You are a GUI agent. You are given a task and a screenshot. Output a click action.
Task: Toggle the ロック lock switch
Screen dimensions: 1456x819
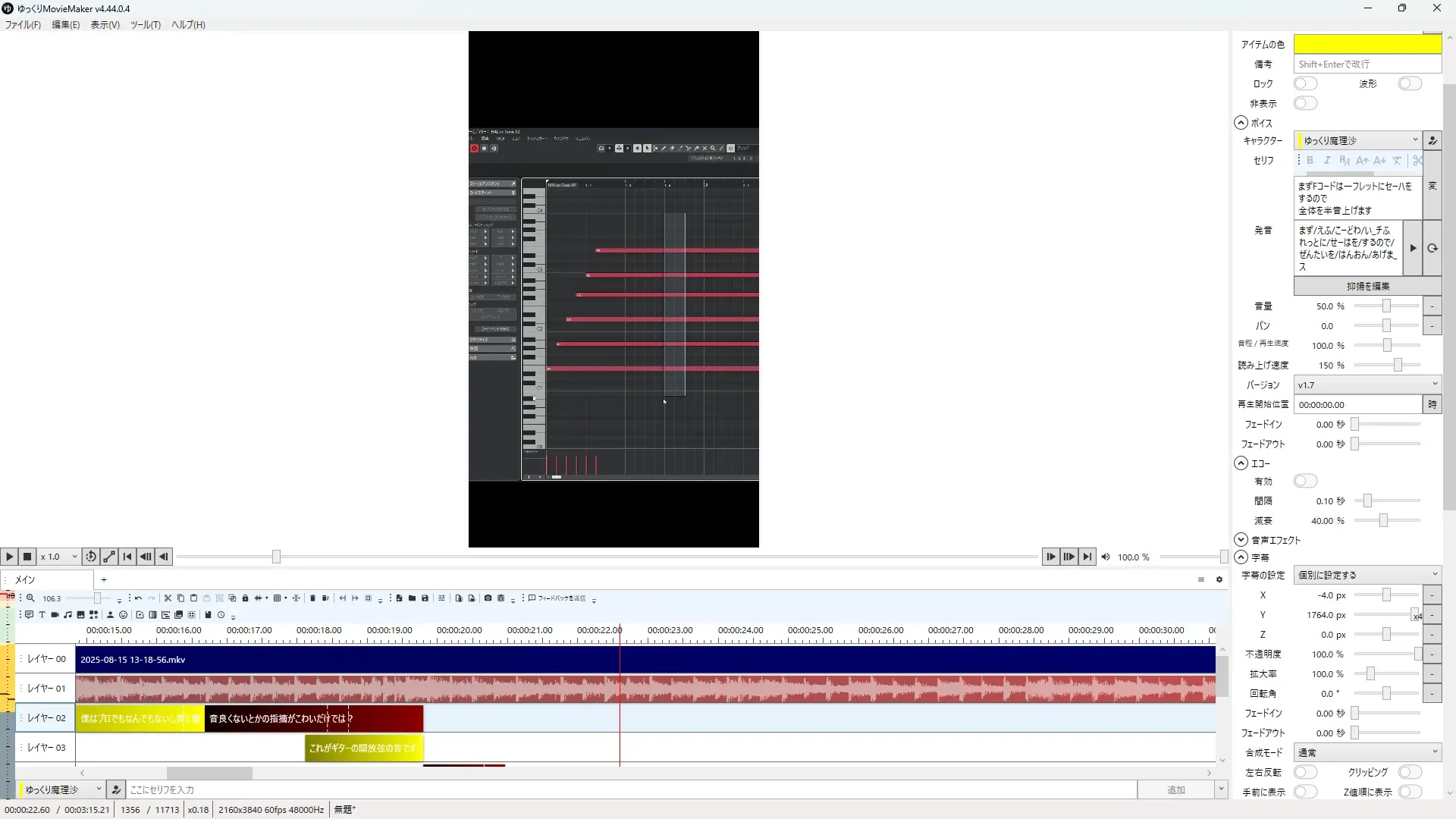pyautogui.click(x=1305, y=83)
